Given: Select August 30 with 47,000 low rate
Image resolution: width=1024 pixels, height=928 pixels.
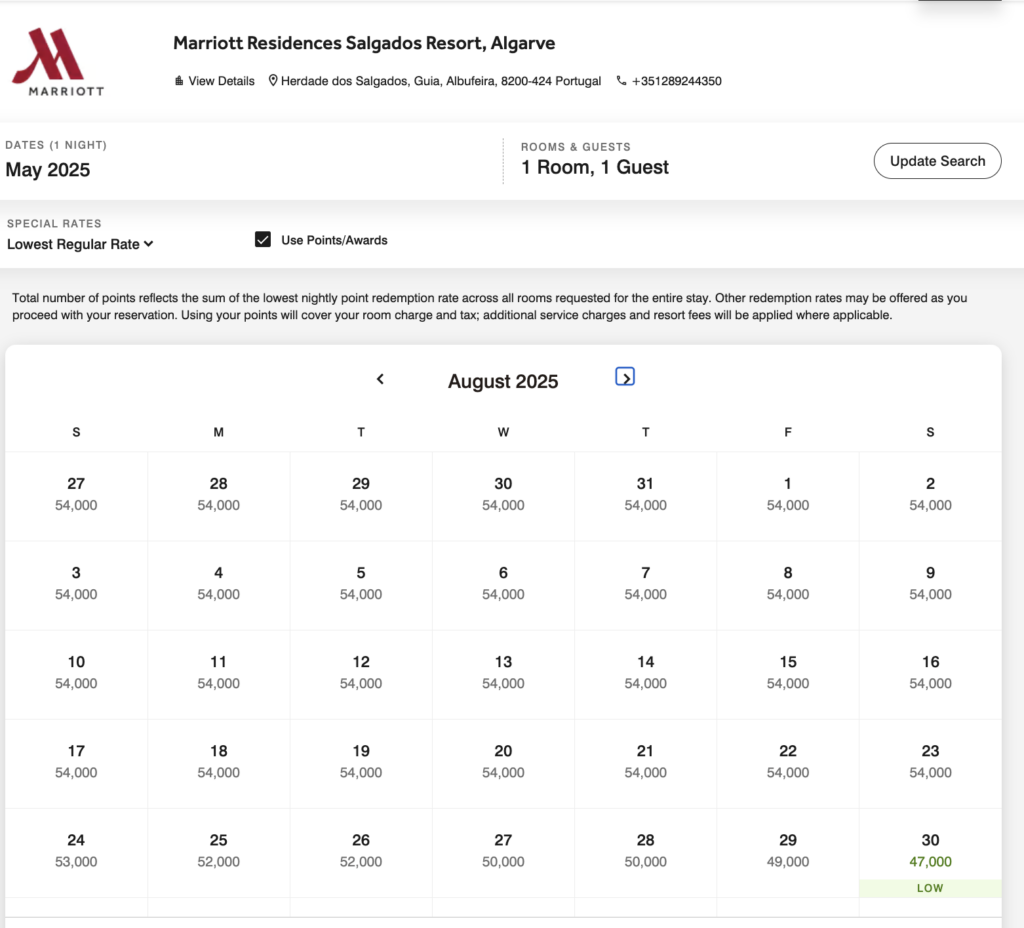Looking at the screenshot, I should 930,853.
